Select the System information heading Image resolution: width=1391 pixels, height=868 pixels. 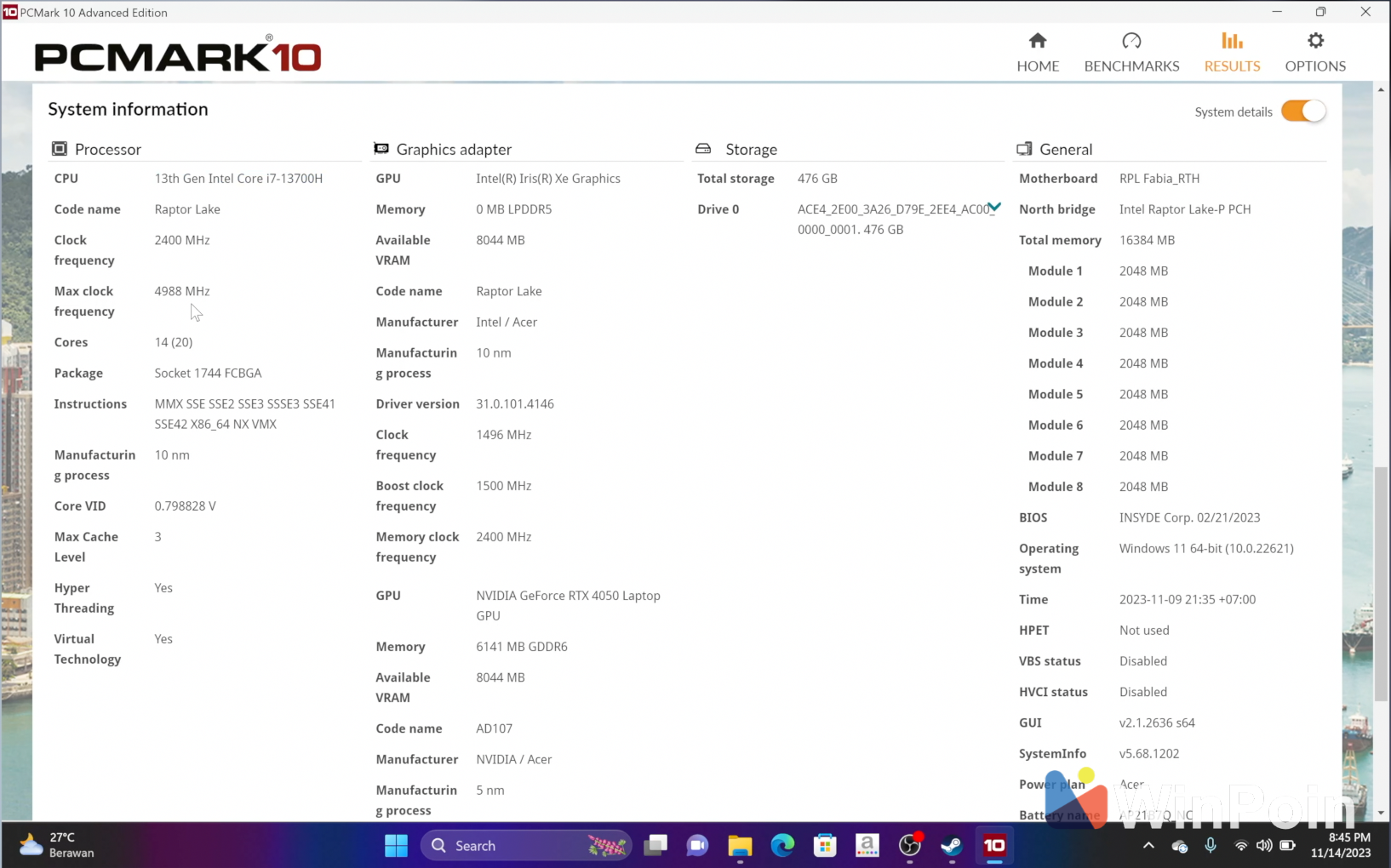128,109
